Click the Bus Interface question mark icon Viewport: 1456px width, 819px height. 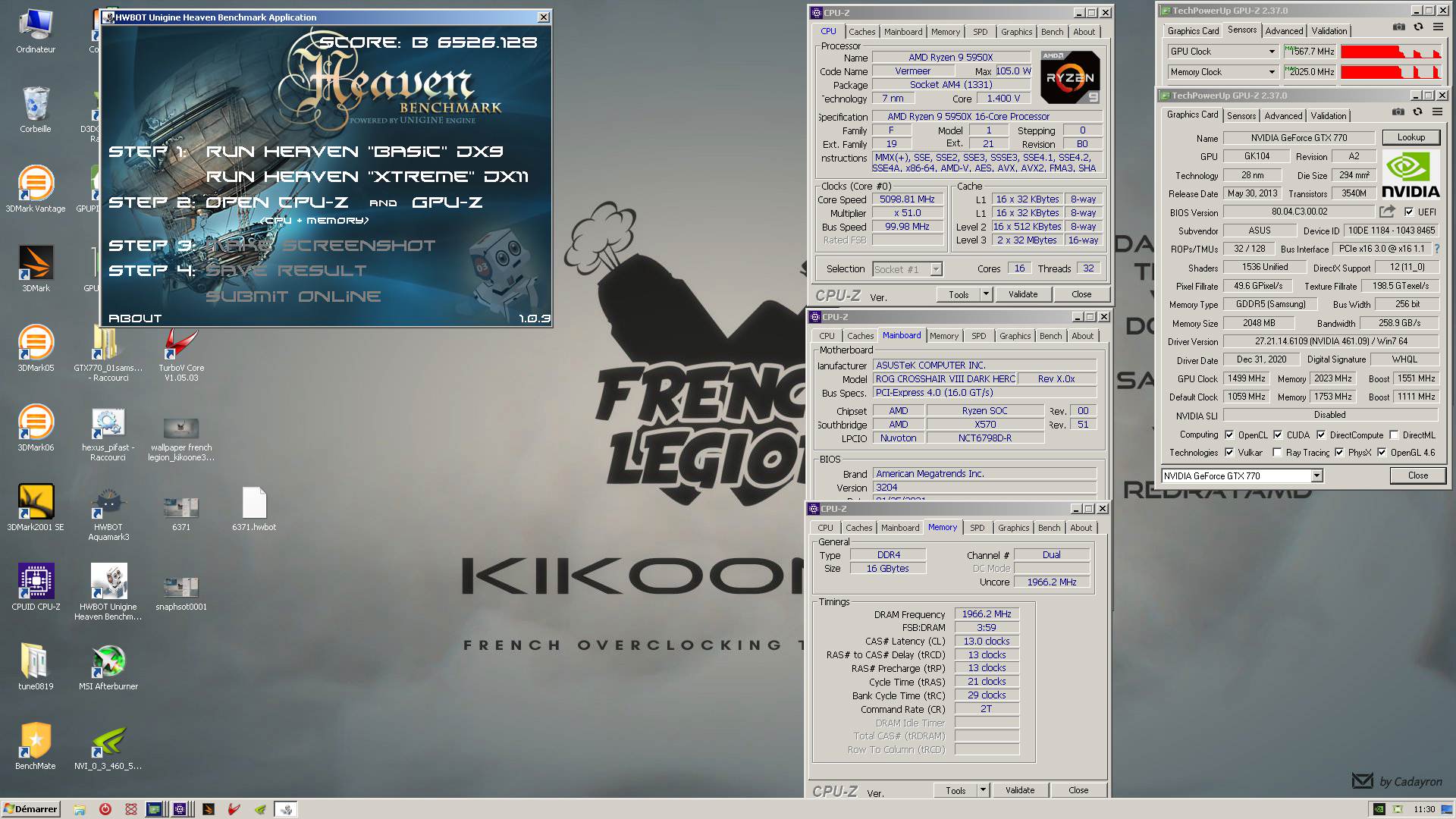1436,249
